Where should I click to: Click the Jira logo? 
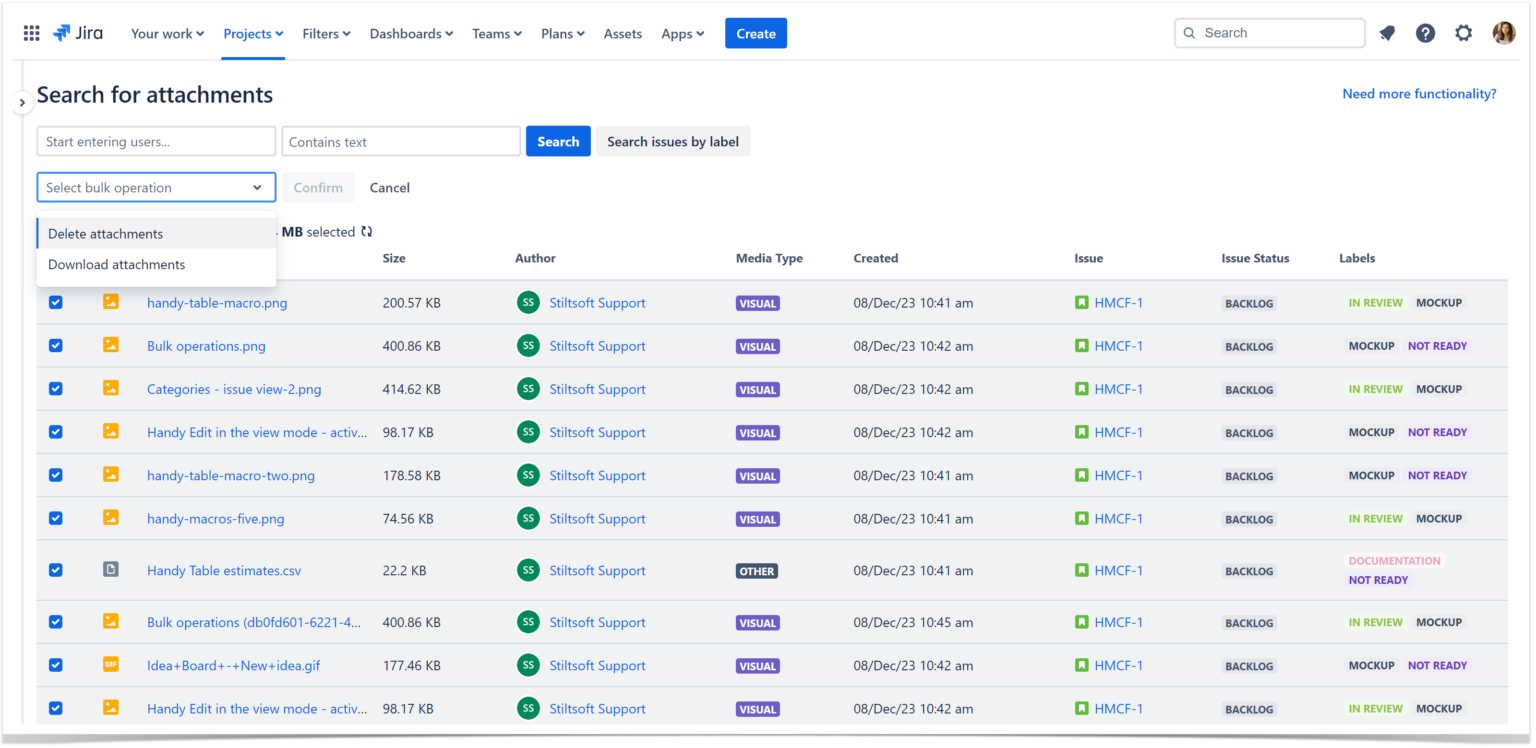[x=78, y=32]
